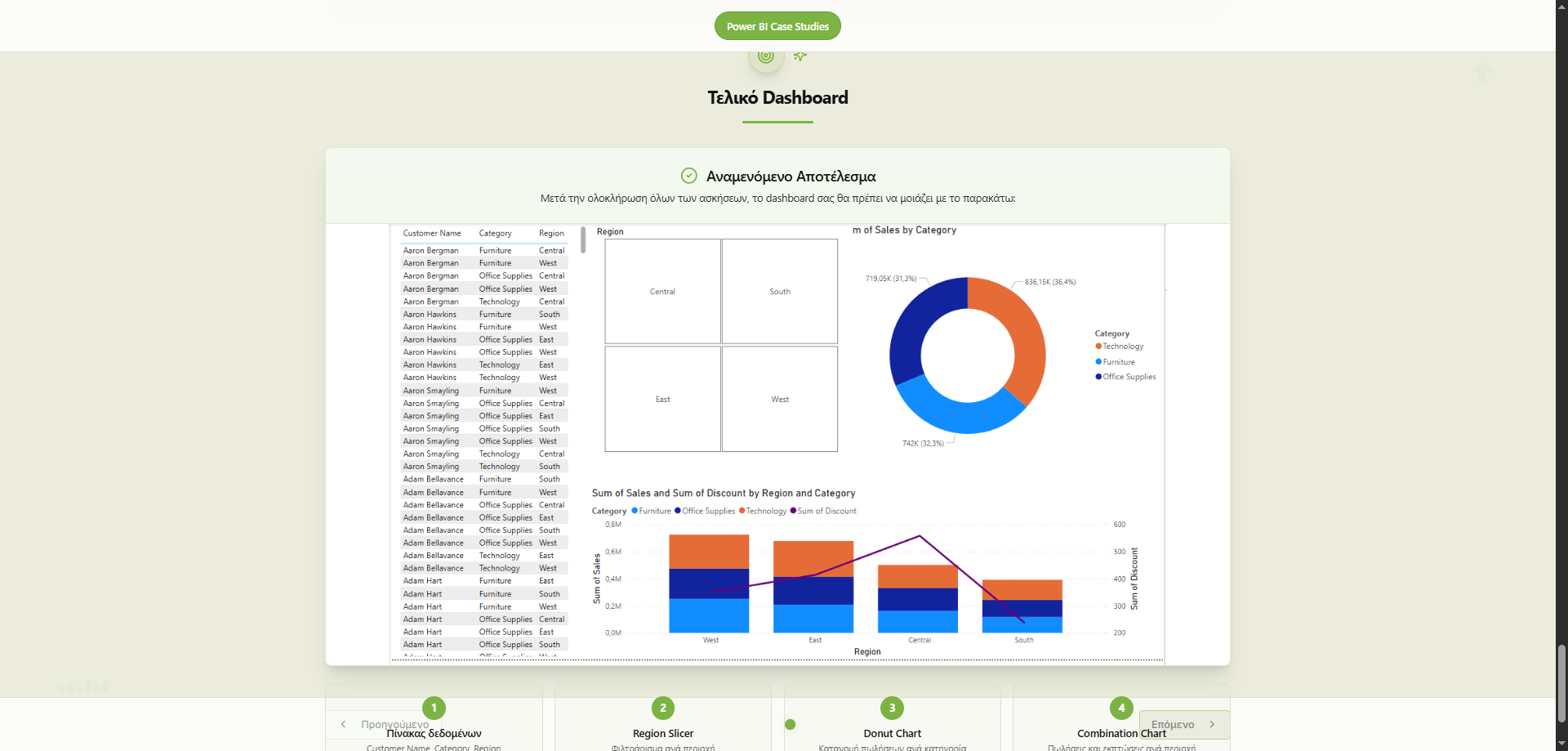This screenshot has width=1568, height=751.
Task: Click the left chevron beside Προηγούμενο
Action: pyautogui.click(x=343, y=724)
